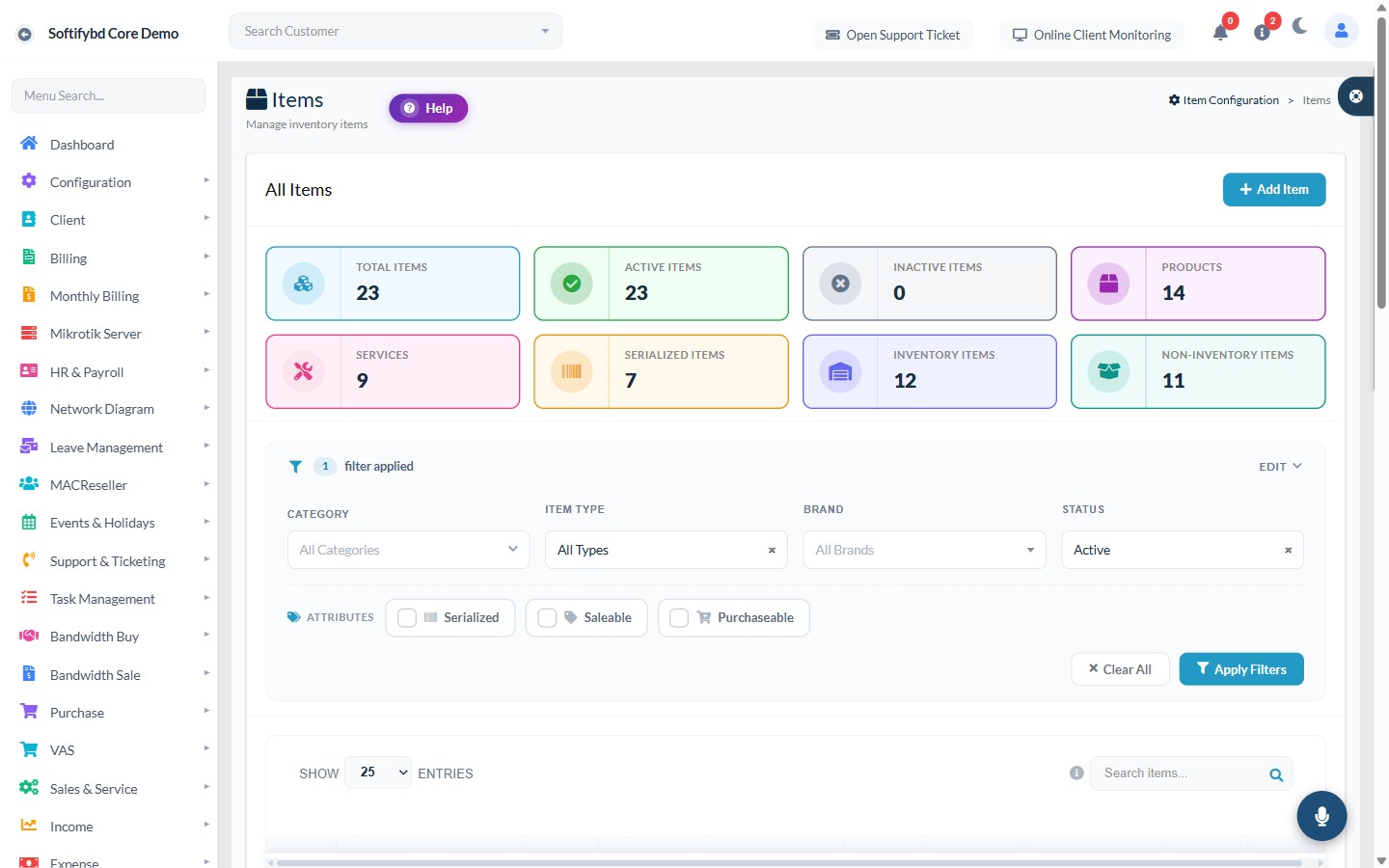Open the info alerts icon with badge 2

1262,33
